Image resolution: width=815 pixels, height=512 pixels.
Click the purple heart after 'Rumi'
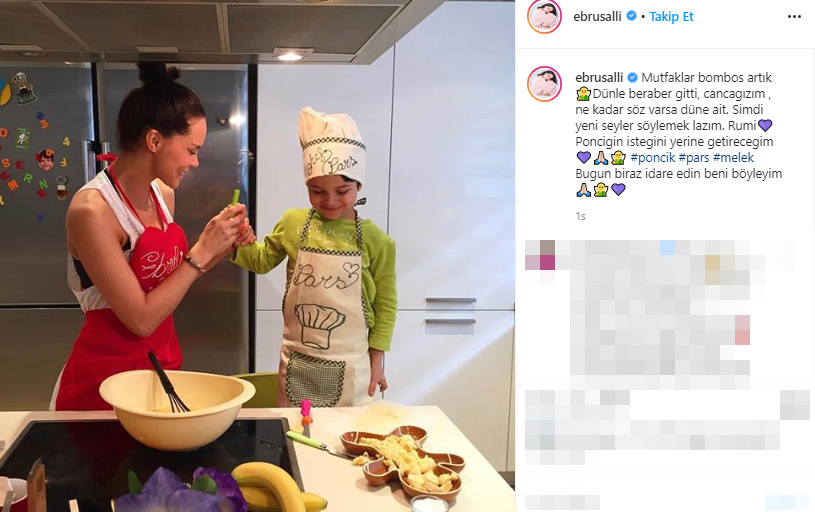765,125
